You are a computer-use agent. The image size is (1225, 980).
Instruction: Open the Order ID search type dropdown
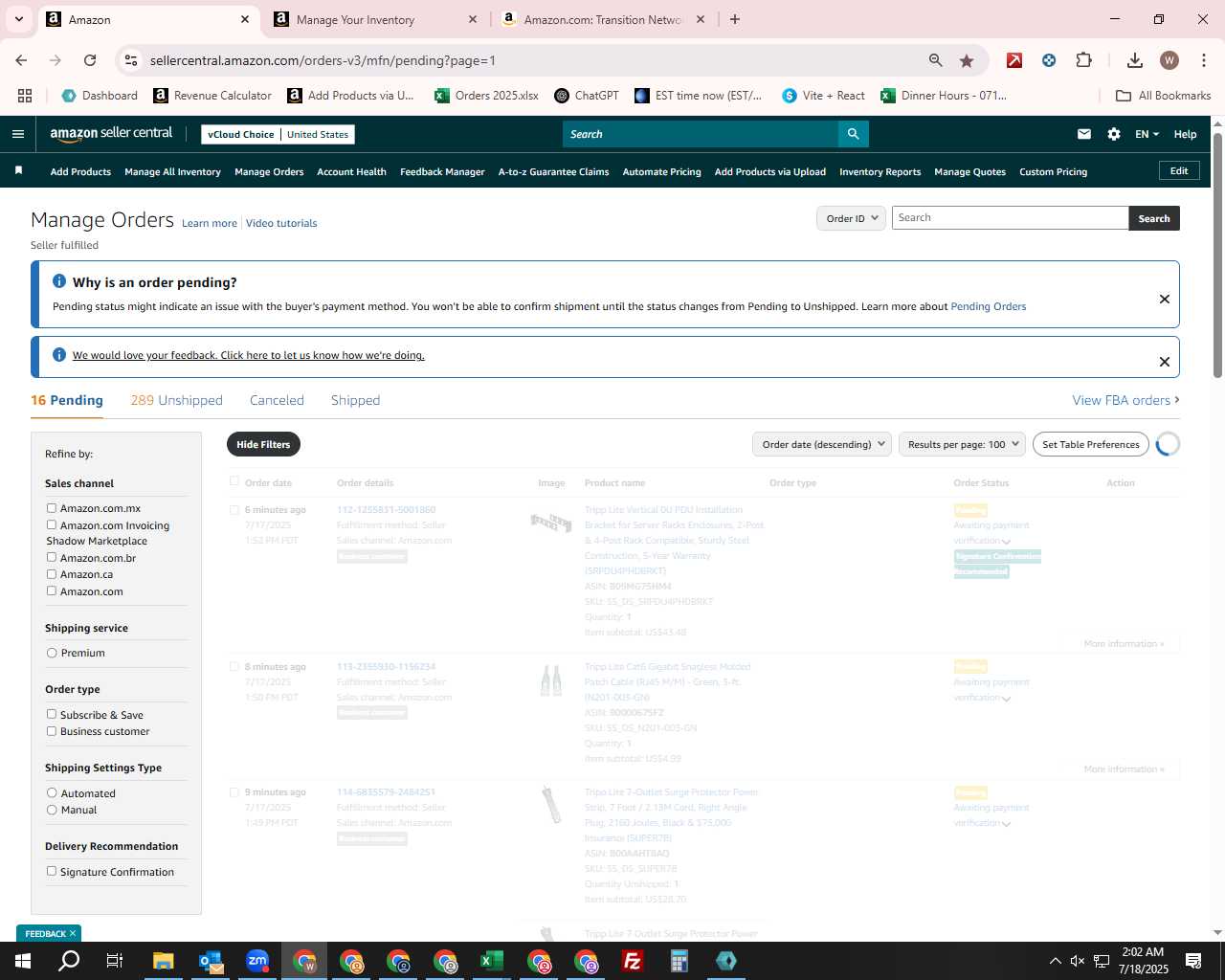click(x=851, y=218)
